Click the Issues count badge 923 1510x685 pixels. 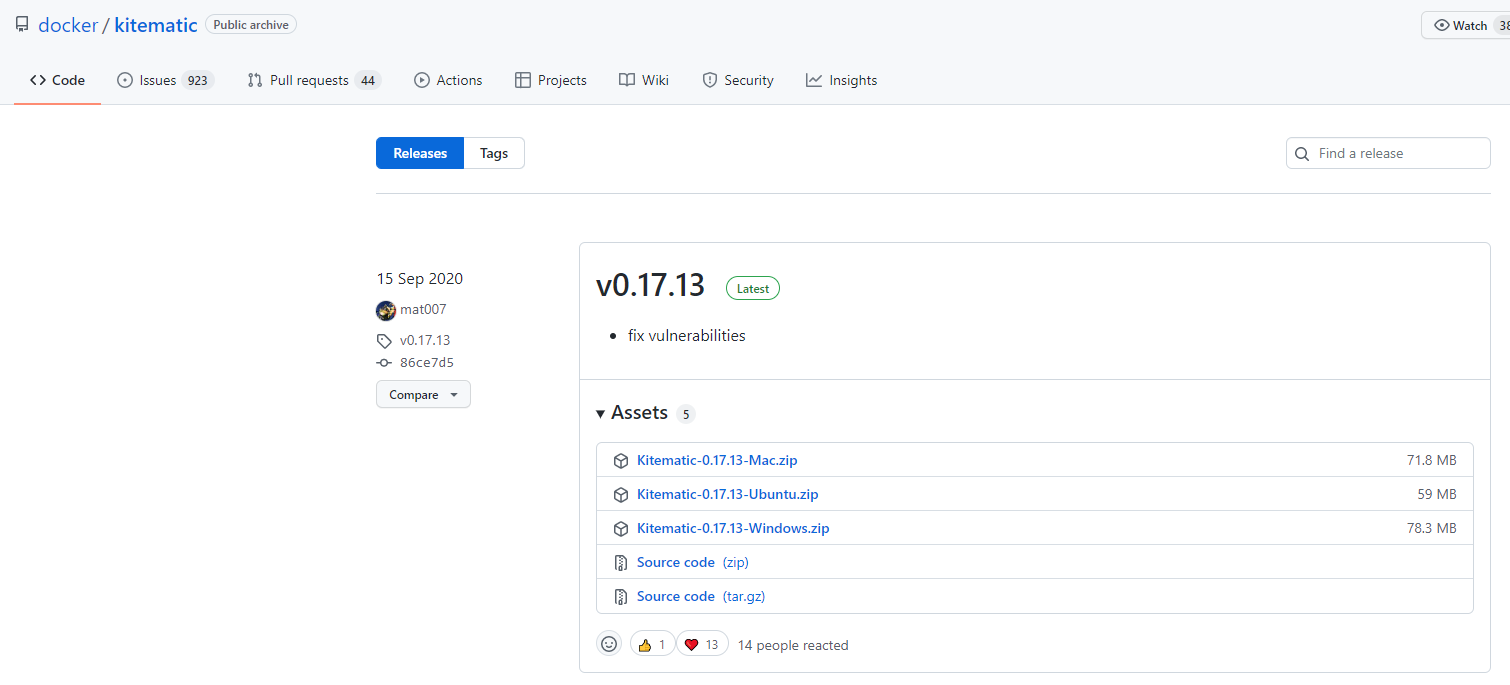[x=197, y=81]
